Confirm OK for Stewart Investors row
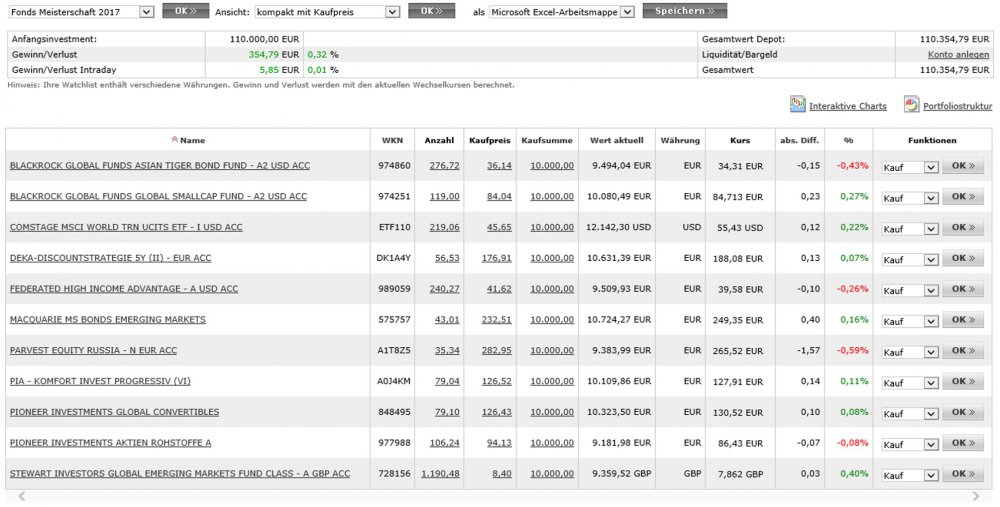 (x=963, y=474)
